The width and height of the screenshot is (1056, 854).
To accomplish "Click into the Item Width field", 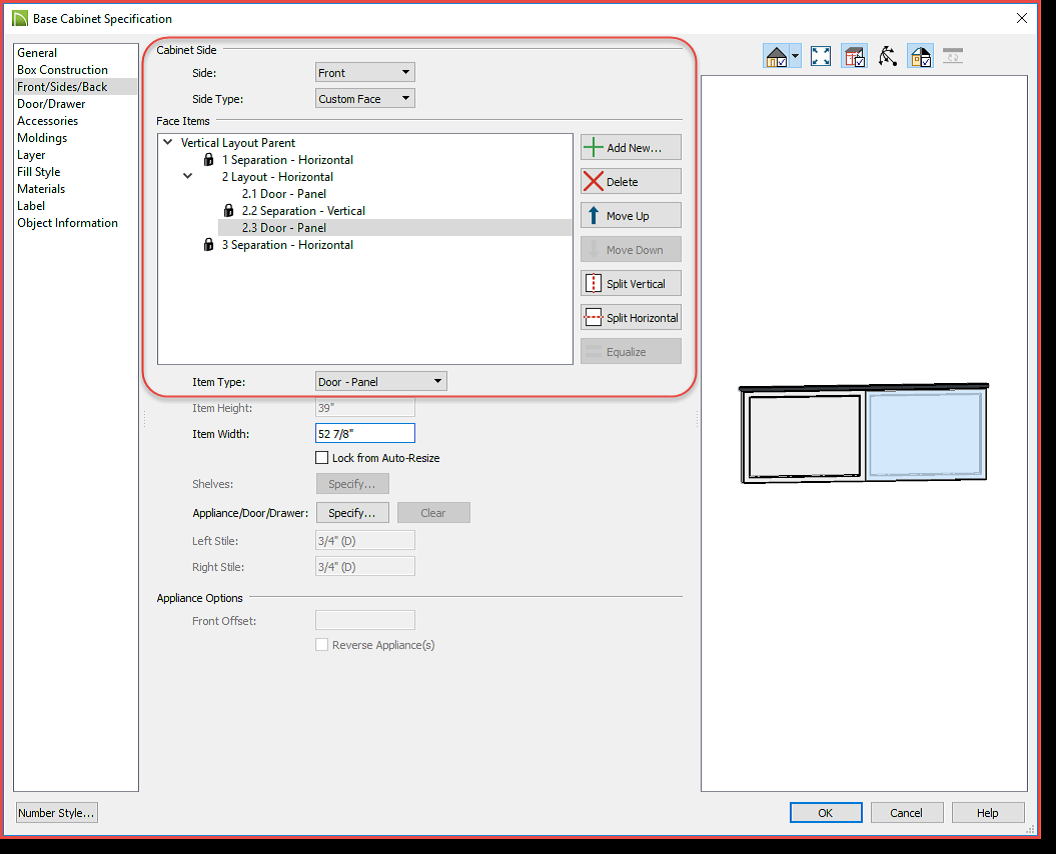I will 364,433.
